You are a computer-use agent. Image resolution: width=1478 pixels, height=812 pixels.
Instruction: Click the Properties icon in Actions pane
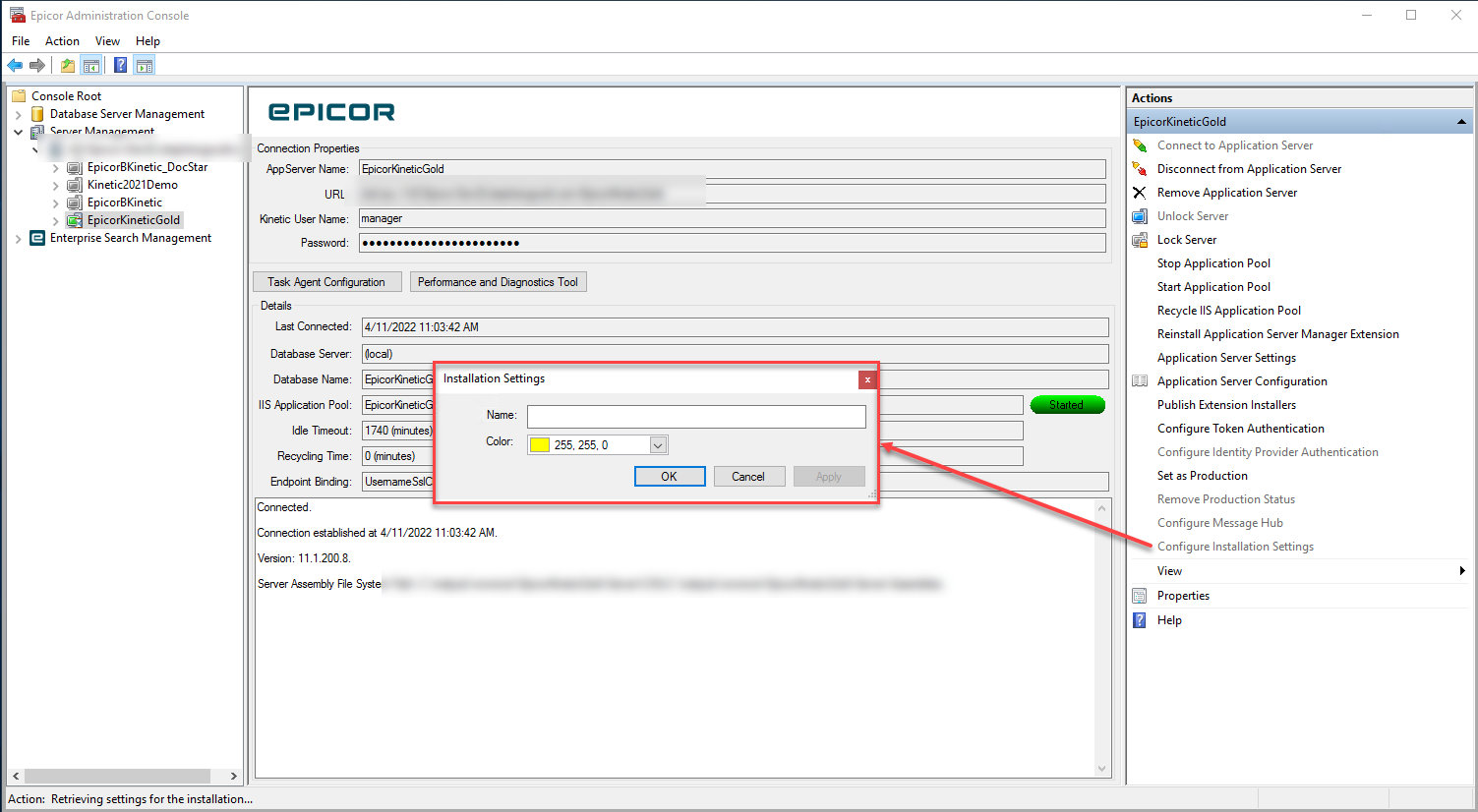(1140, 596)
